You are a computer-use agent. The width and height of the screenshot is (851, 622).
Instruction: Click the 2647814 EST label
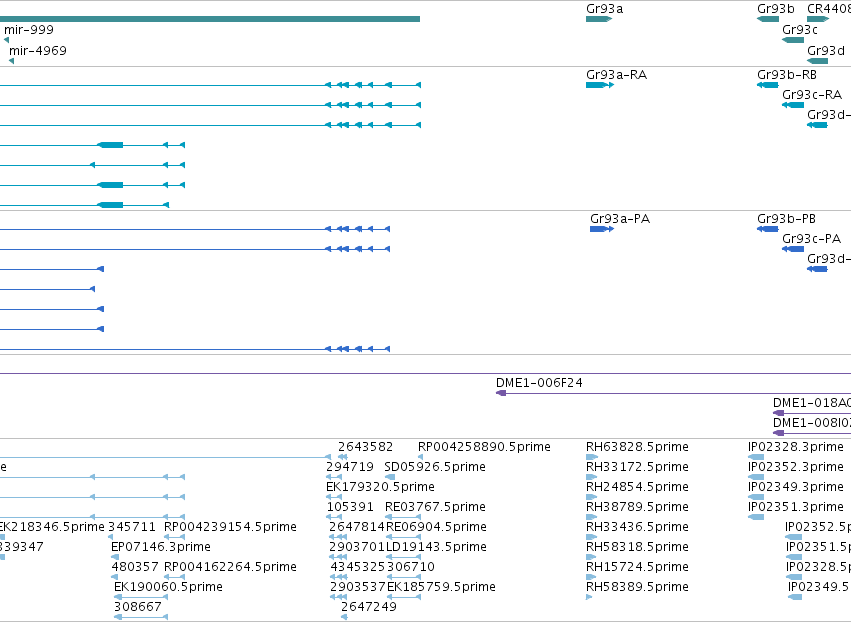pyautogui.click(x=357, y=527)
